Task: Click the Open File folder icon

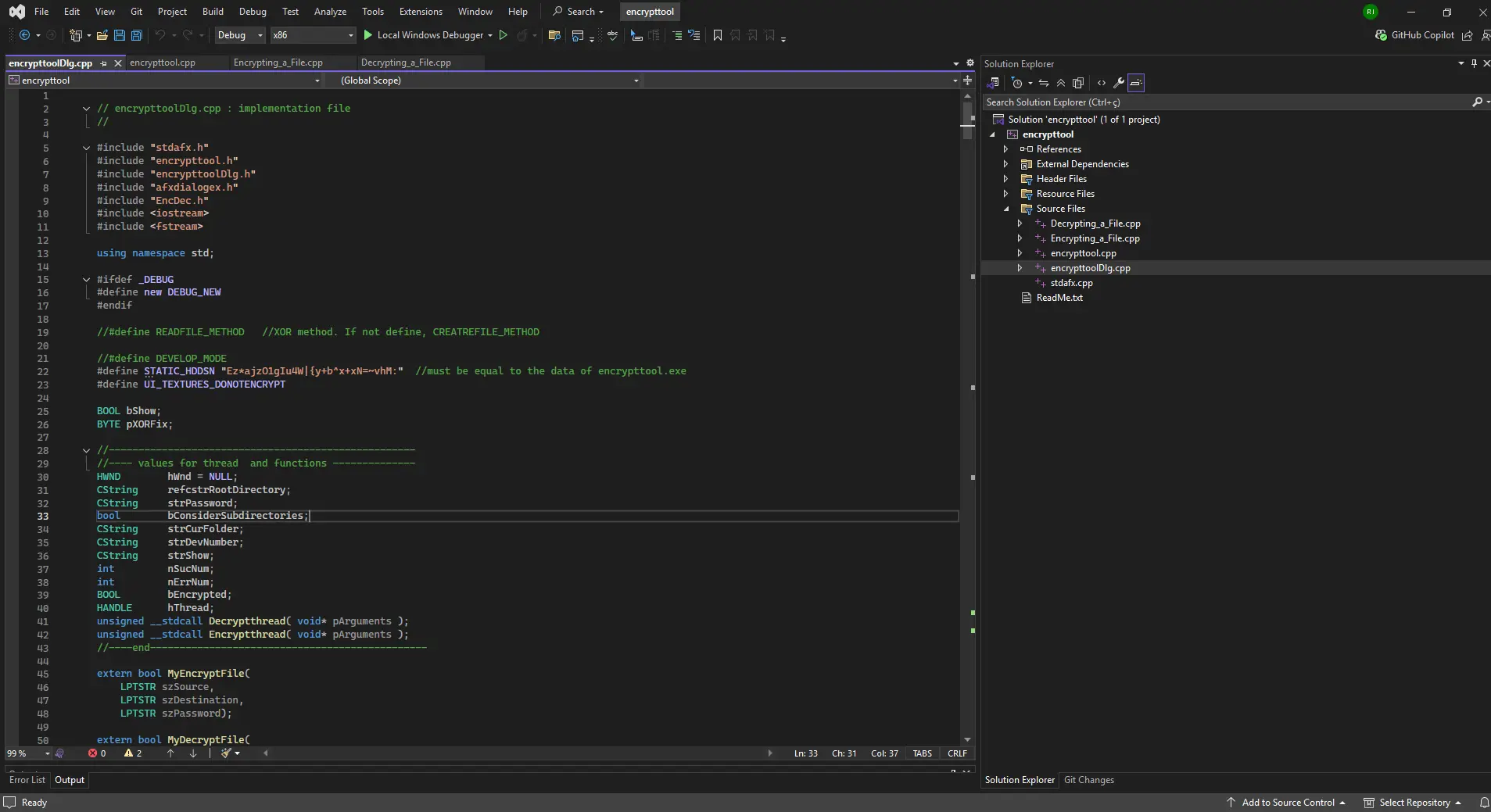Action: coord(102,35)
